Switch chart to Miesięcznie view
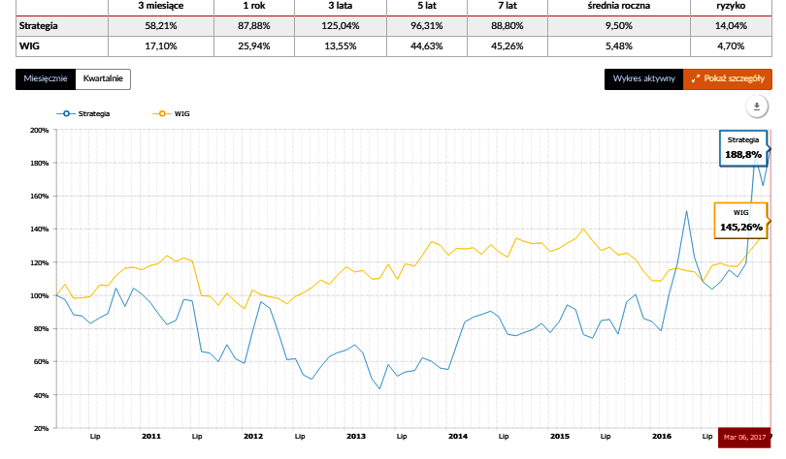The height and width of the screenshot is (459, 786). coord(46,79)
